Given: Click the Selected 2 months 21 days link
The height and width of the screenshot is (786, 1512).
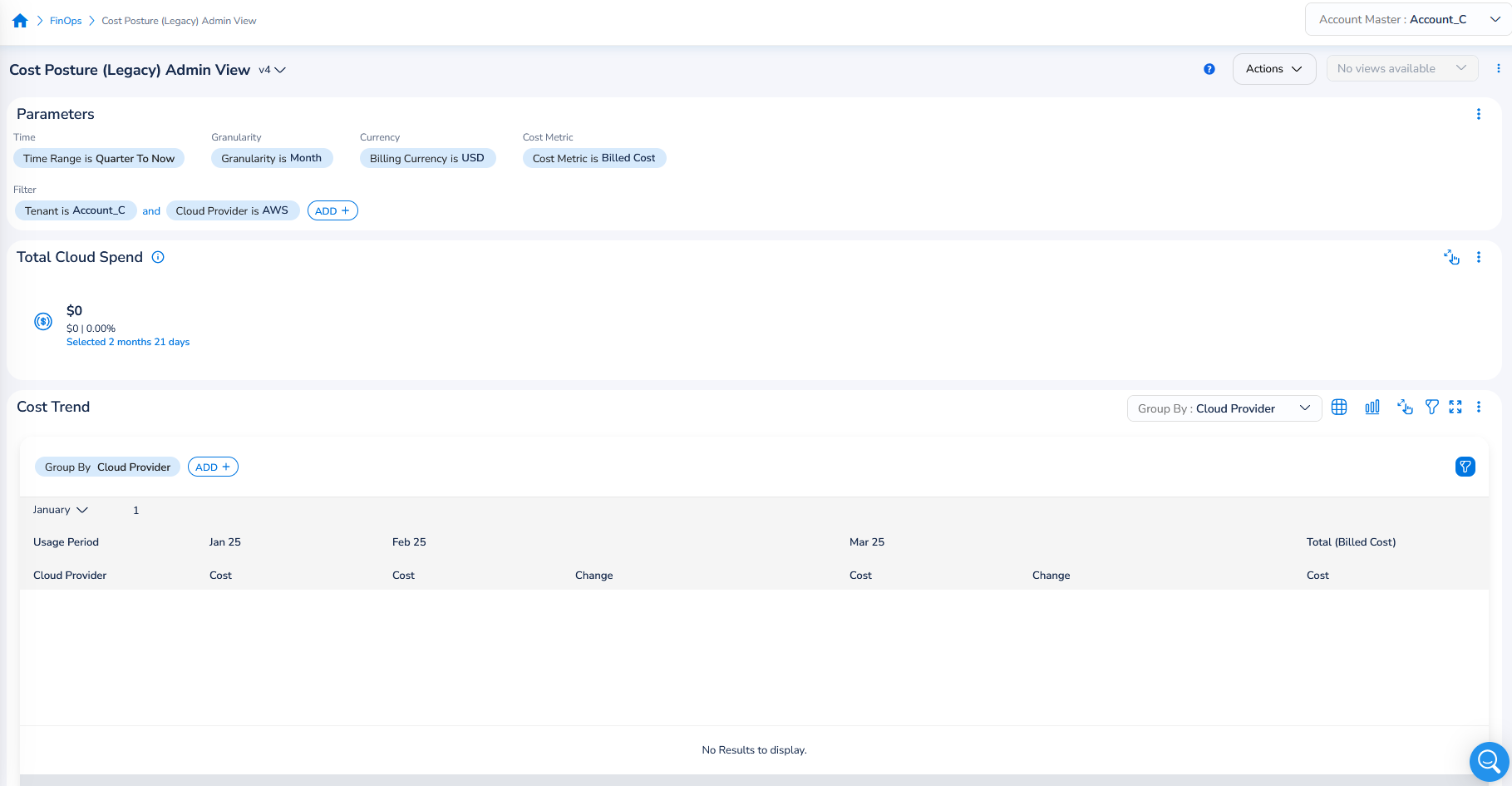Looking at the screenshot, I should (x=128, y=342).
